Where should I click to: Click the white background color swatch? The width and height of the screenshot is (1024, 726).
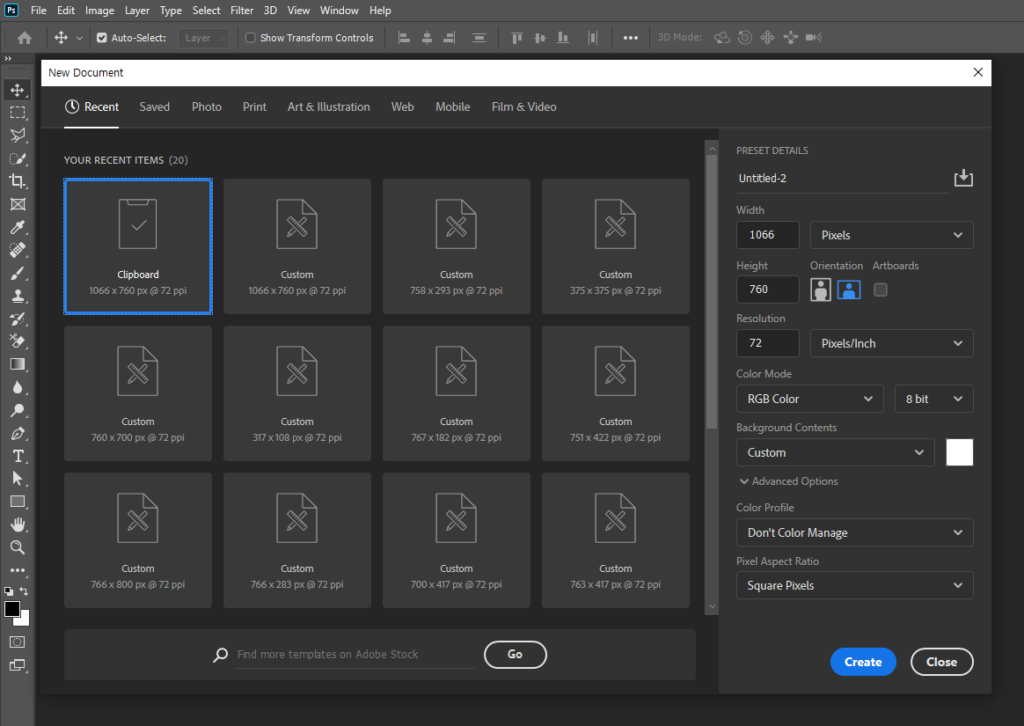[x=959, y=452]
